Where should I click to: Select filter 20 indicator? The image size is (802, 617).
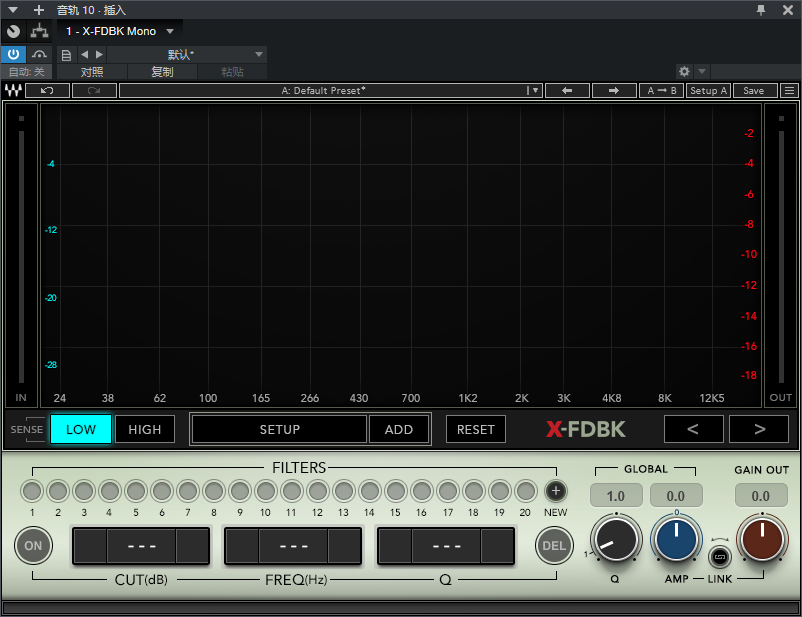525,491
